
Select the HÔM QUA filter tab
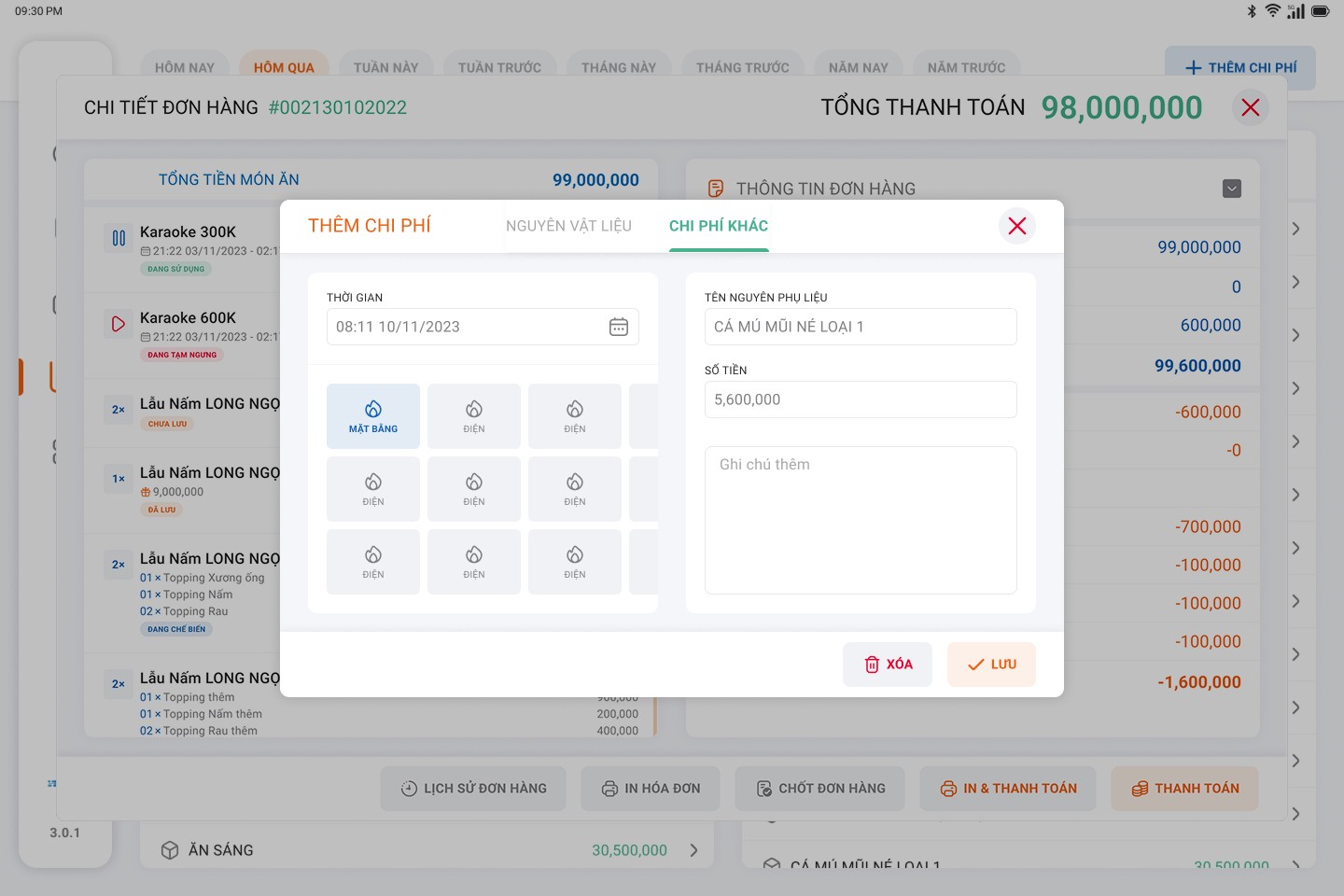coord(284,67)
